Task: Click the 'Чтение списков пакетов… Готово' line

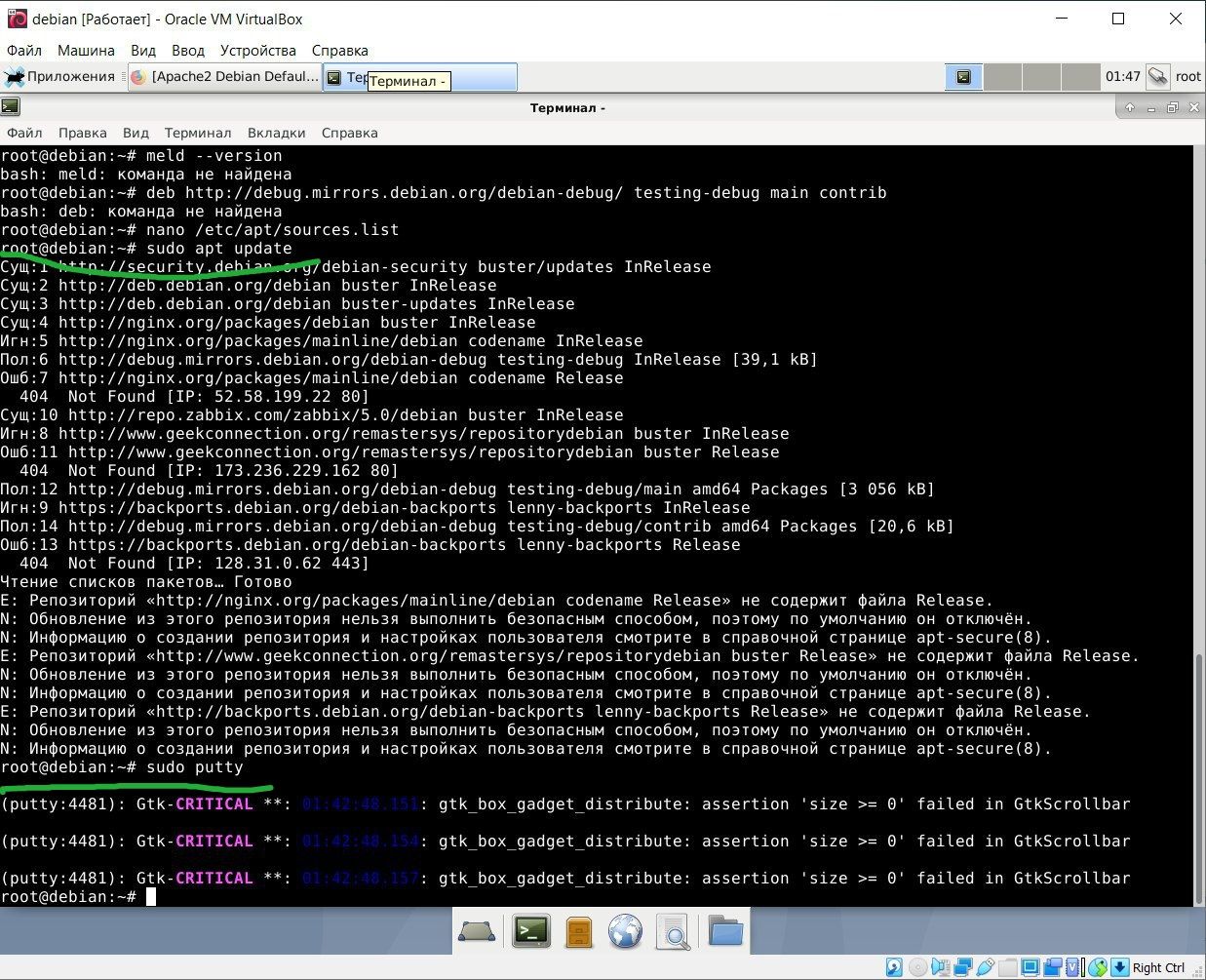Action: [x=146, y=582]
